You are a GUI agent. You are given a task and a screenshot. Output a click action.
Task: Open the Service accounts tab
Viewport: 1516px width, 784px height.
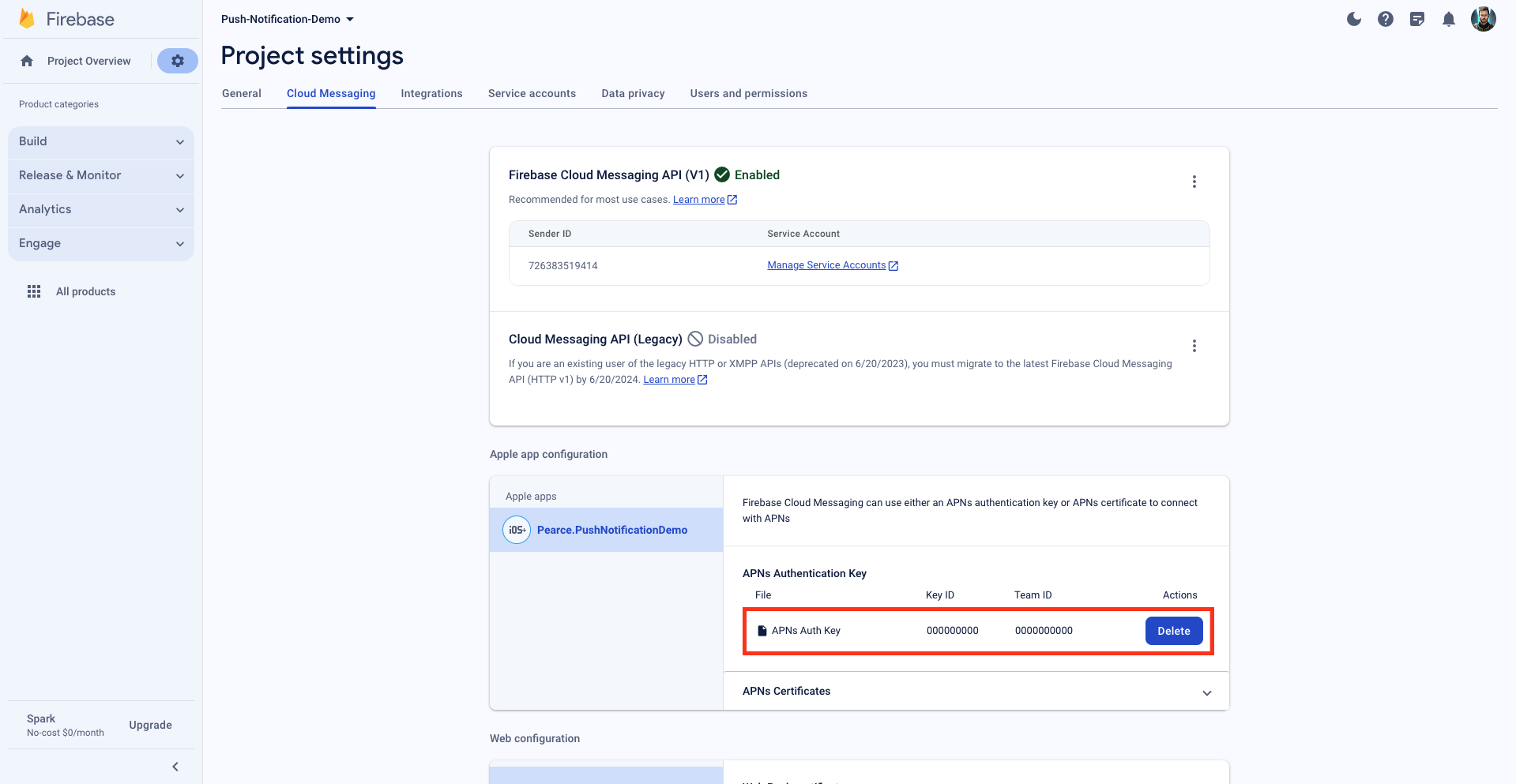(x=532, y=93)
